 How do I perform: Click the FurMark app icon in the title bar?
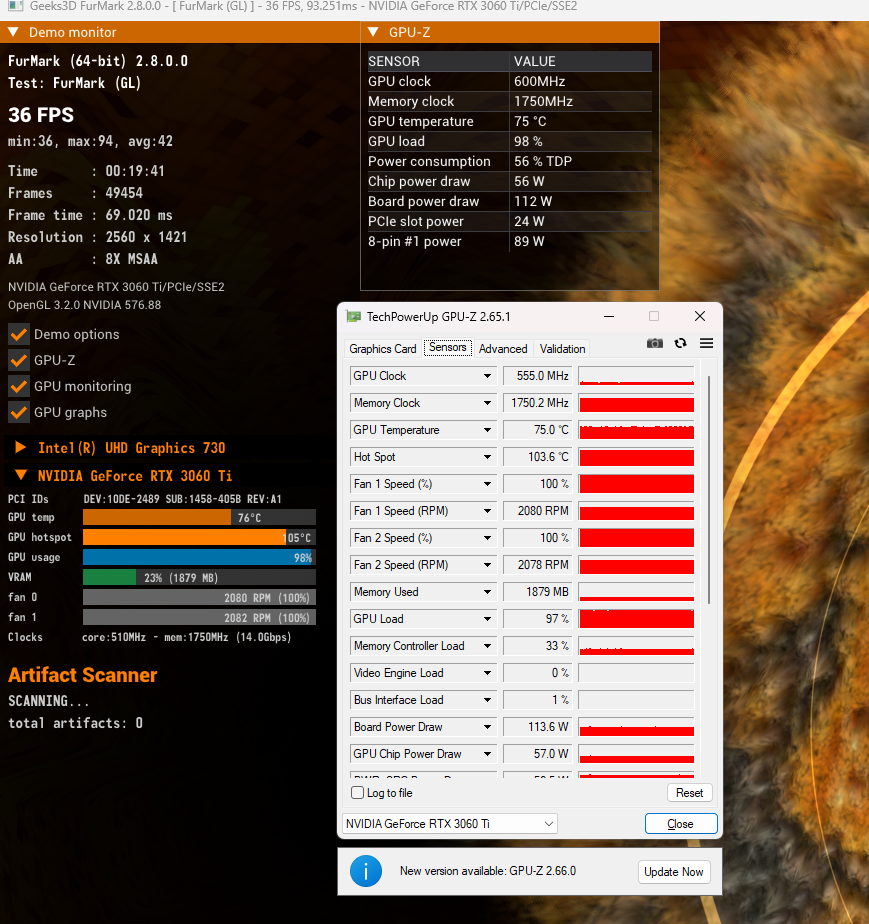[x=16, y=6]
